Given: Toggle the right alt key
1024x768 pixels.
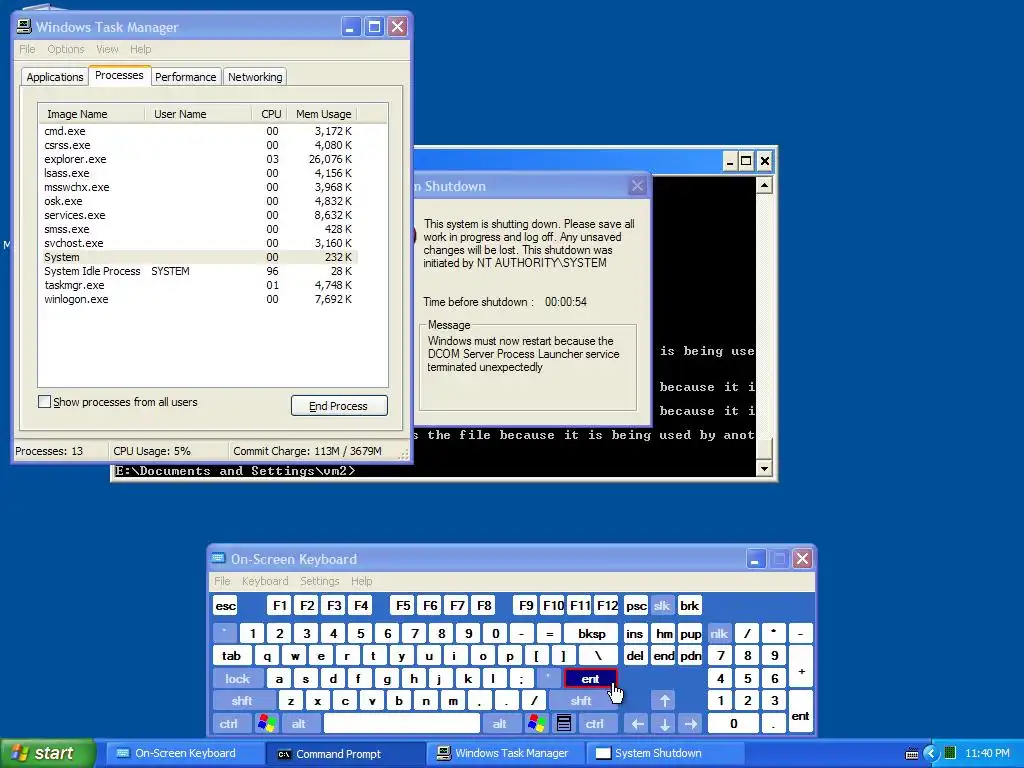Looking at the screenshot, I should click(500, 723).
